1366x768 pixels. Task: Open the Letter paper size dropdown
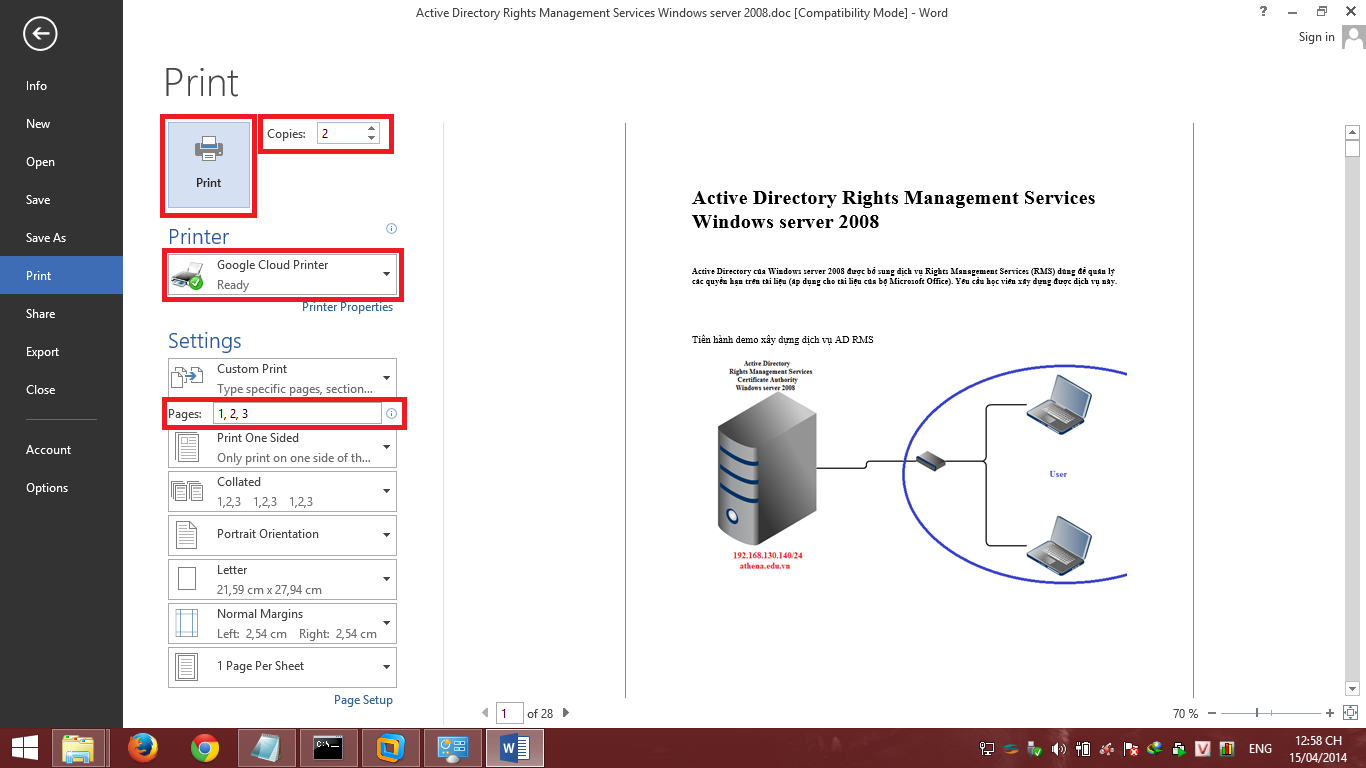(x=283, y=579)
